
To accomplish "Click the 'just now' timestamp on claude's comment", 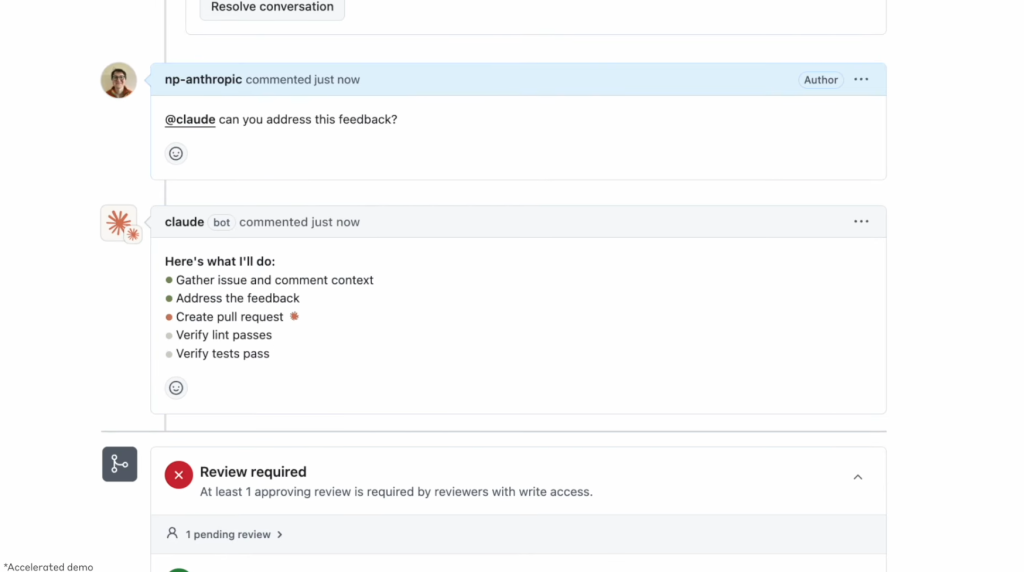I will coord(335,222).
